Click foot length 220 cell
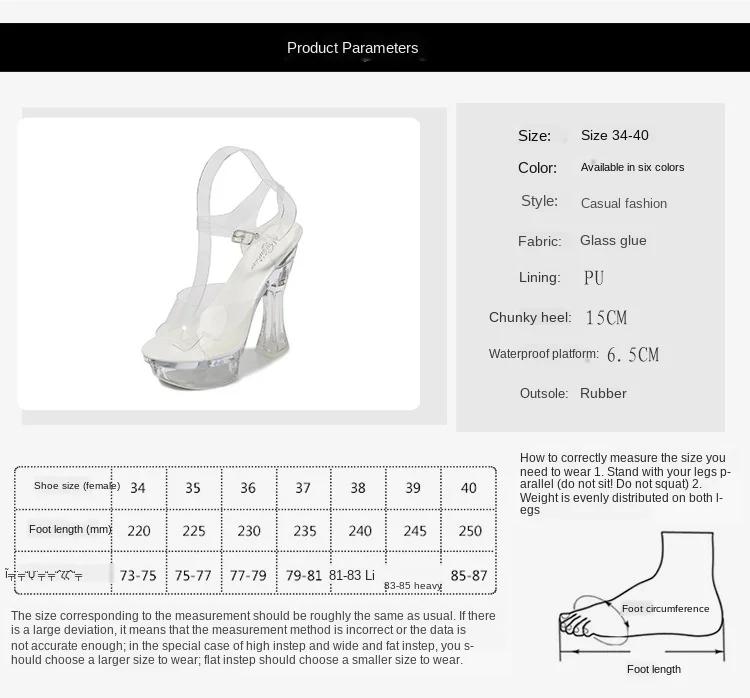This screenshot has height=698, width=750. tap(139, 531)
